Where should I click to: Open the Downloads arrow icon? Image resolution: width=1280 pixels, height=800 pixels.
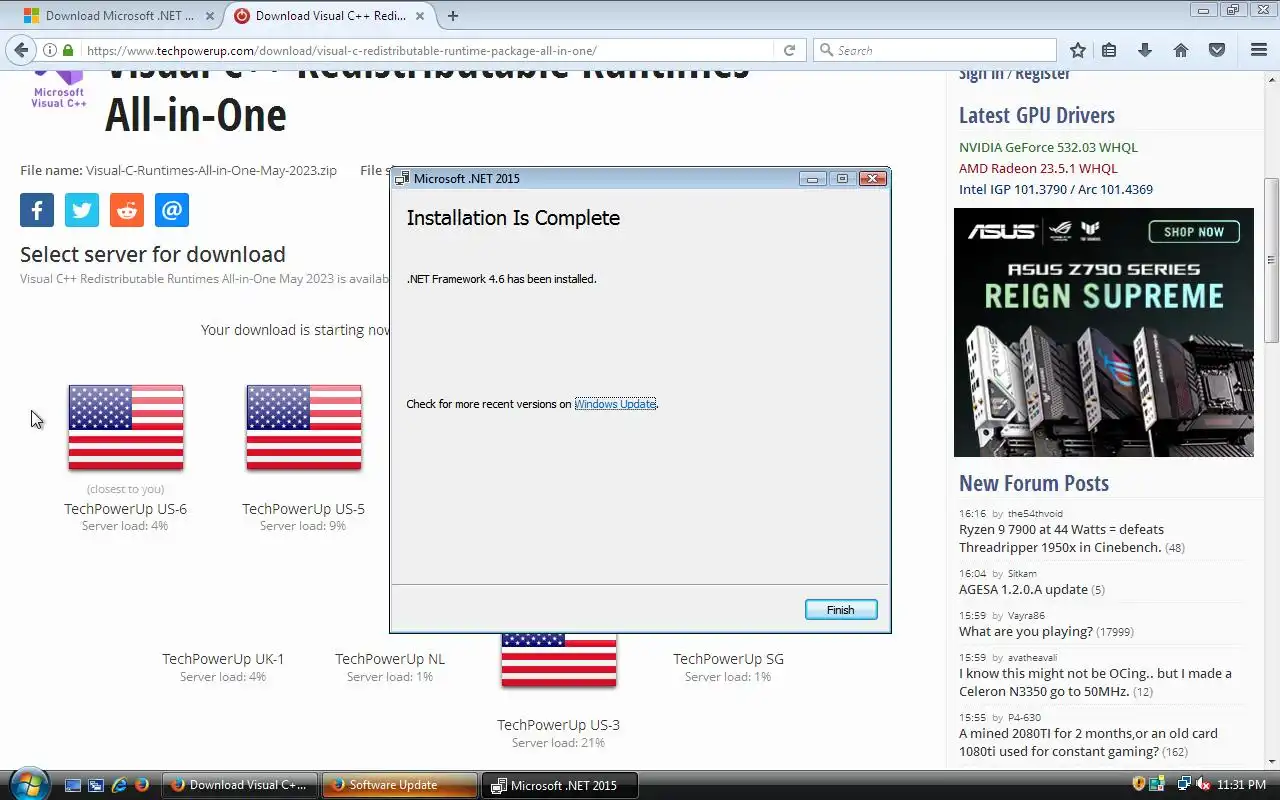click(1145, 50)
